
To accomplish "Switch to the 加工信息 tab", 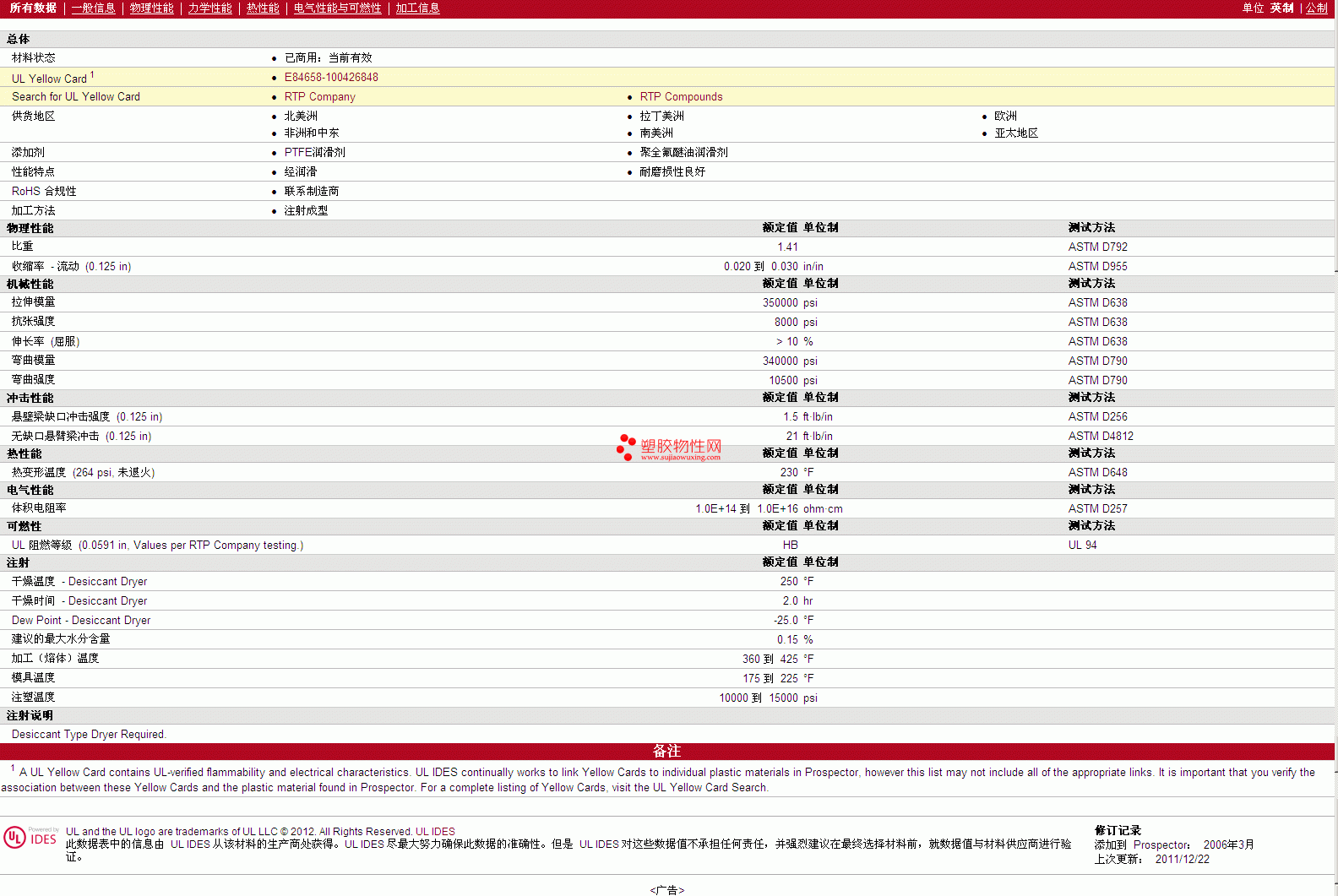I will 417,8.
